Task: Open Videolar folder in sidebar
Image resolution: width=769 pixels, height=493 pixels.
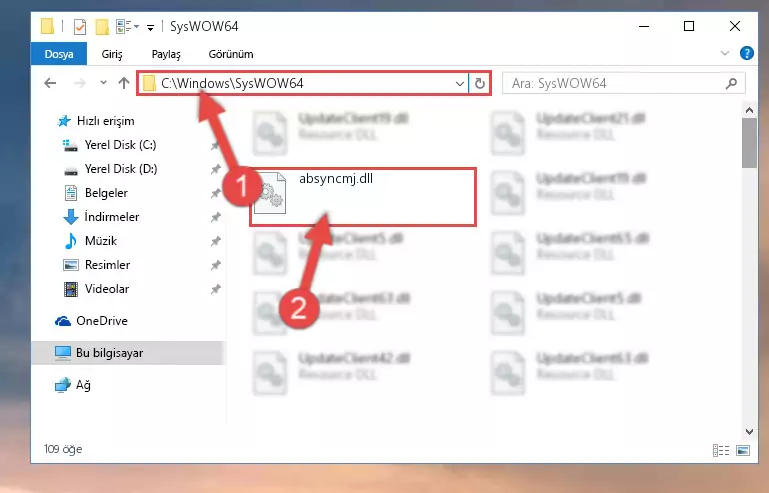Action: click(x=107, y=289)
